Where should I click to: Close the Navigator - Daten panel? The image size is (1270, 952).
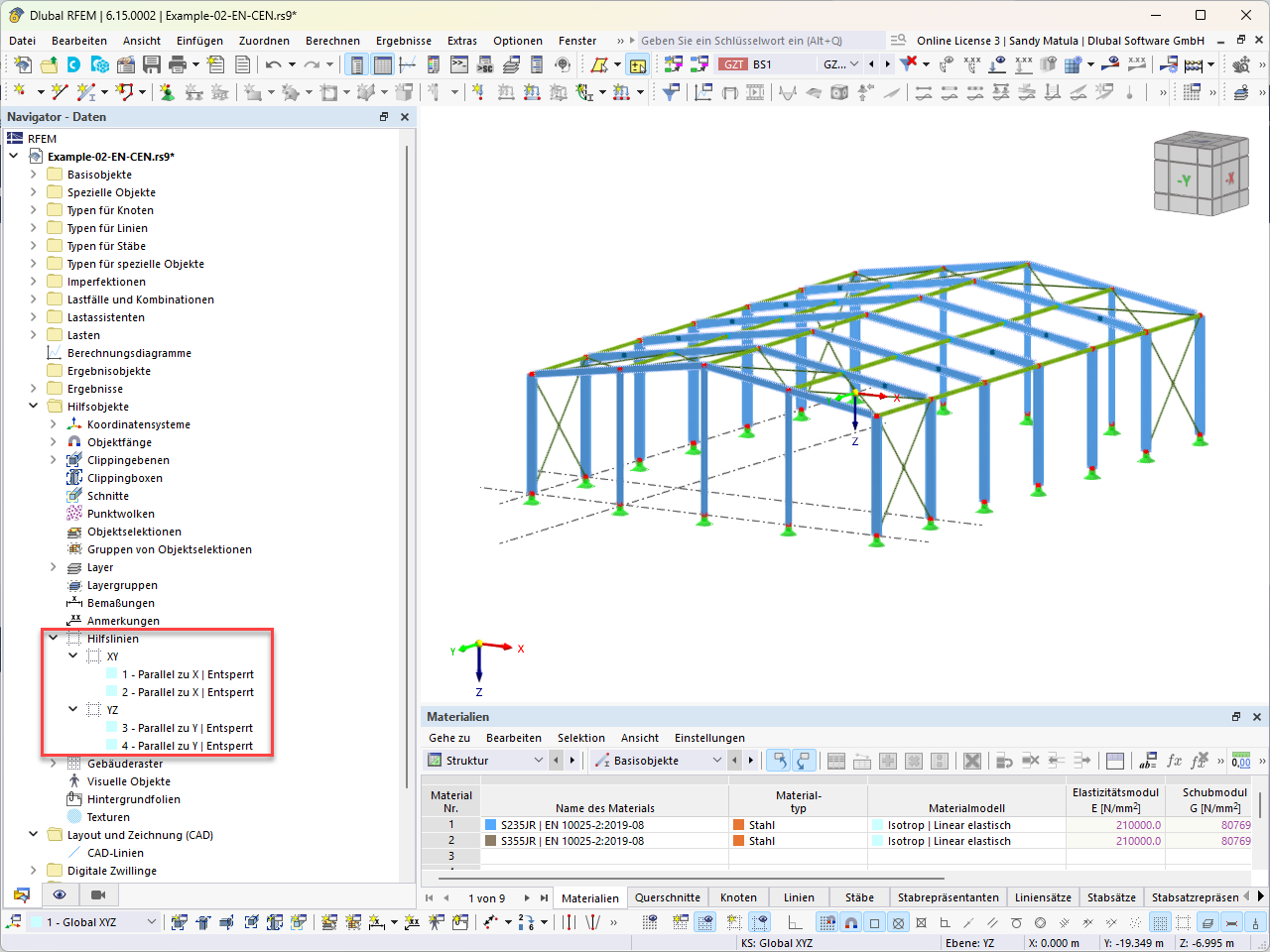[x=405, y=117]
